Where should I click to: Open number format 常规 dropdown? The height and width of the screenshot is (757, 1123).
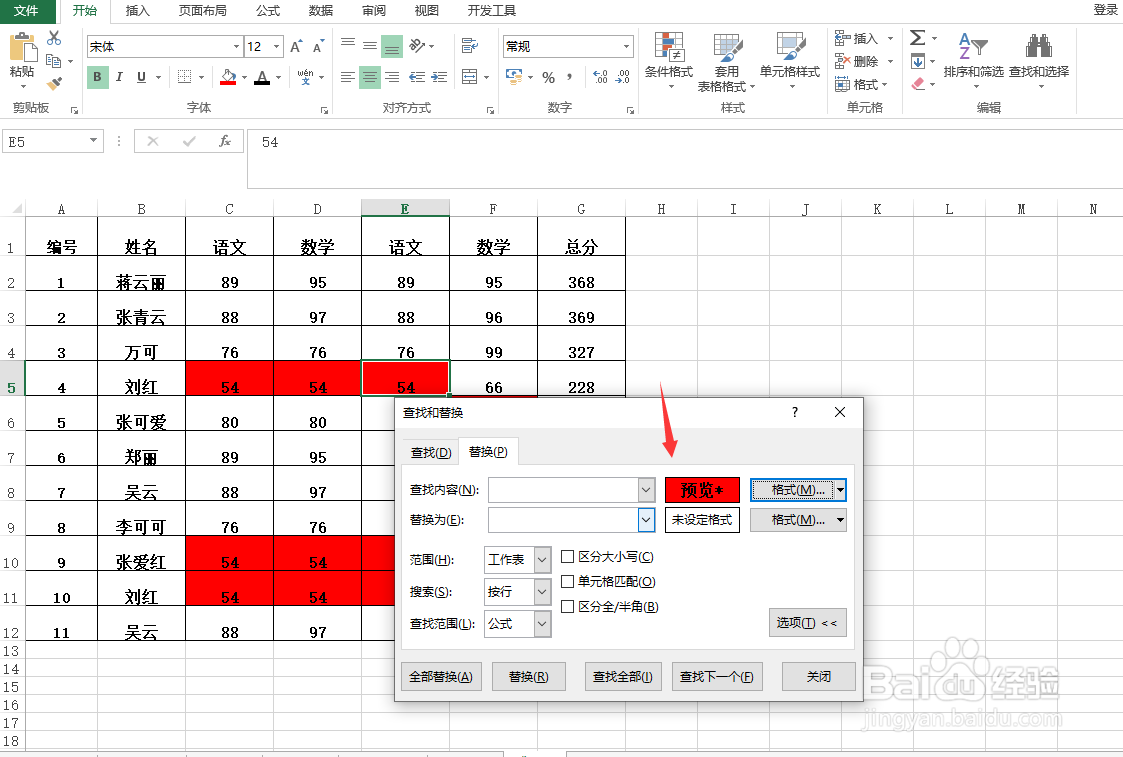tap(627, 47)
